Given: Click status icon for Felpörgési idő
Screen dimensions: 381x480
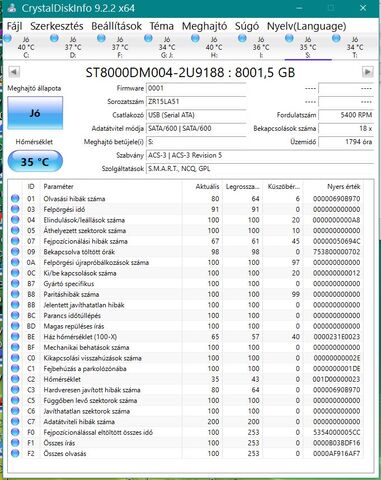Looking at the screenshot, I should pyautogui.click(x=15, y=209).
